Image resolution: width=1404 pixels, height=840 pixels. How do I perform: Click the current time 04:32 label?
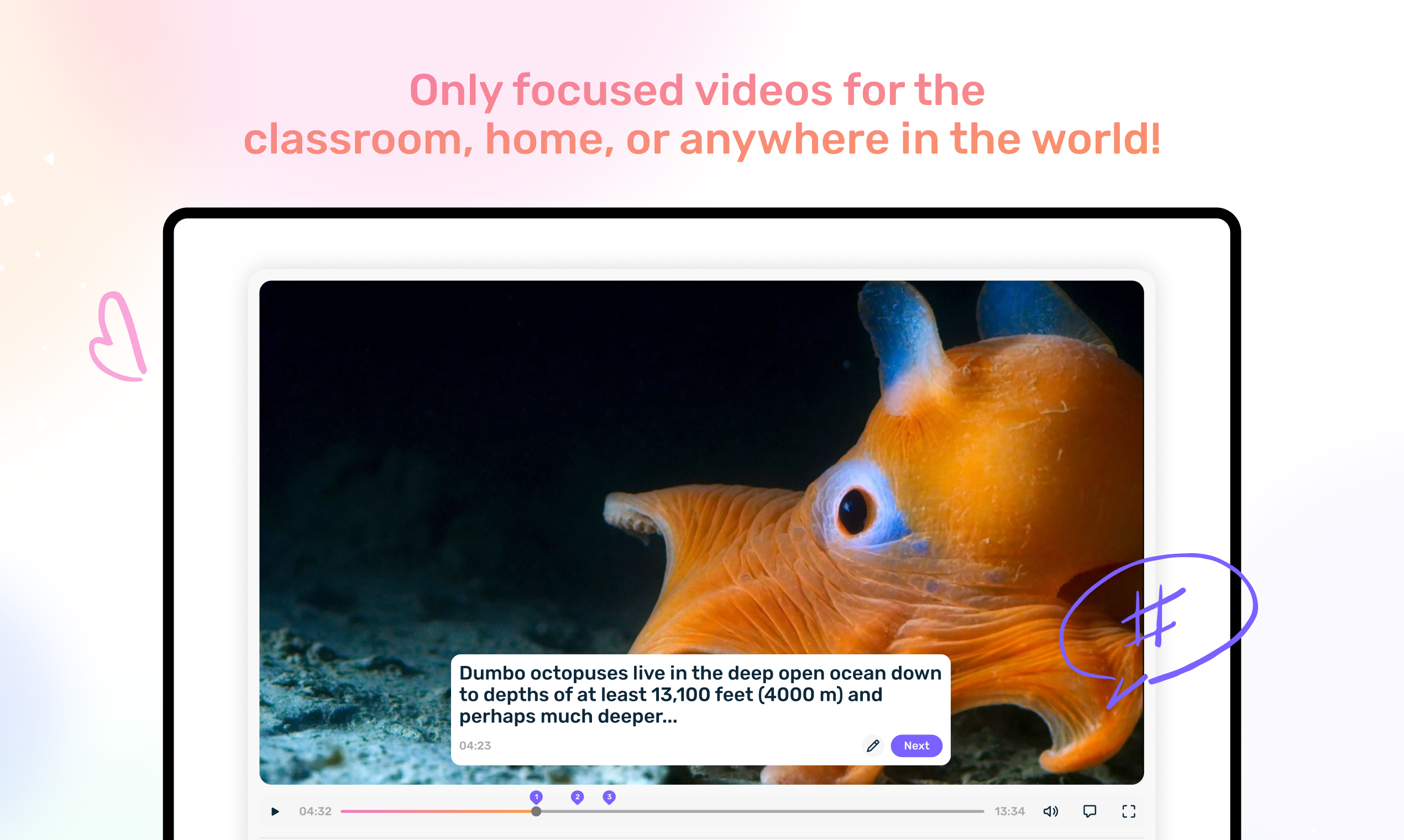315,811
